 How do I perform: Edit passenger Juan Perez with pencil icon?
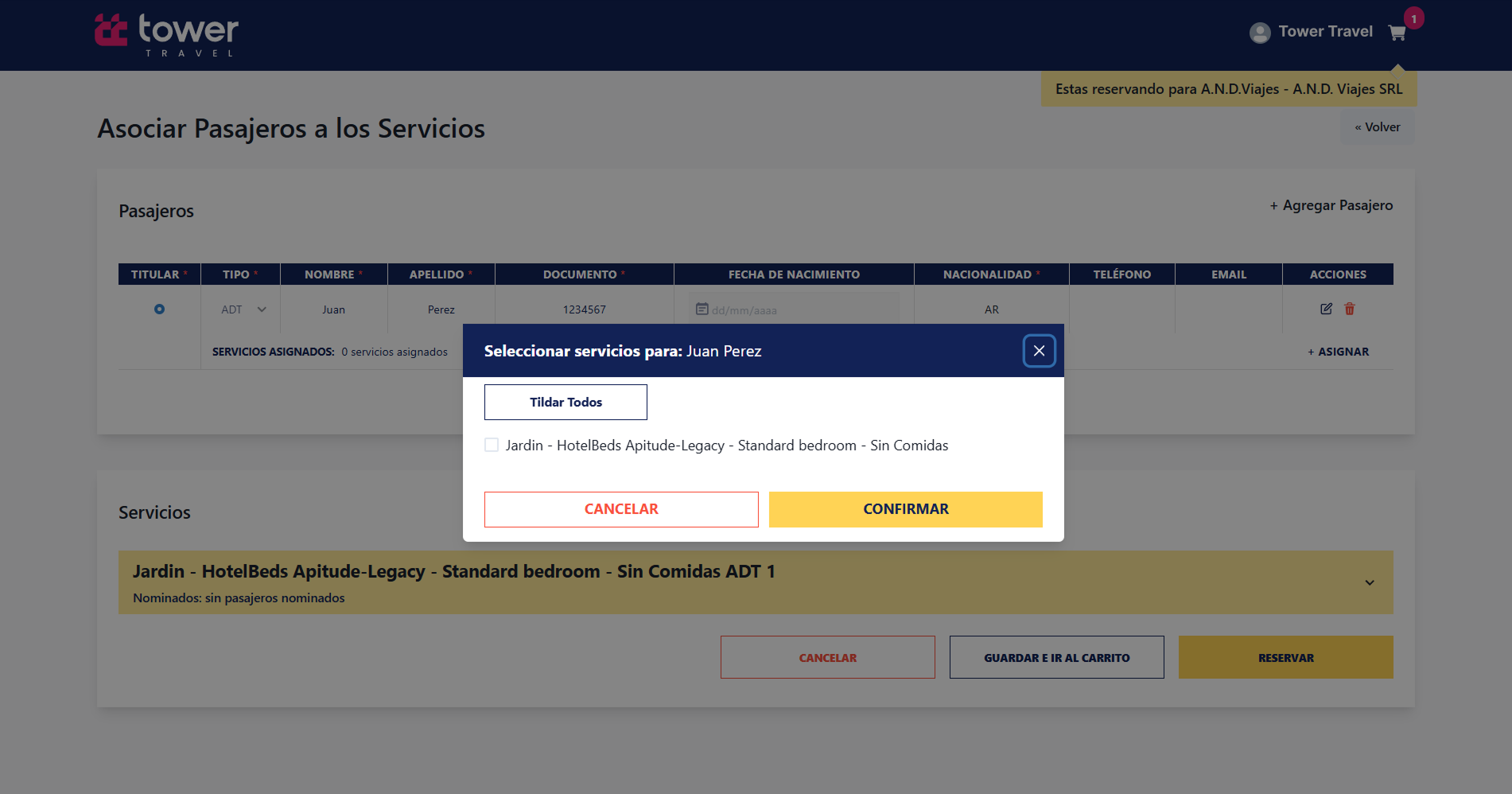pos(1326,309)
